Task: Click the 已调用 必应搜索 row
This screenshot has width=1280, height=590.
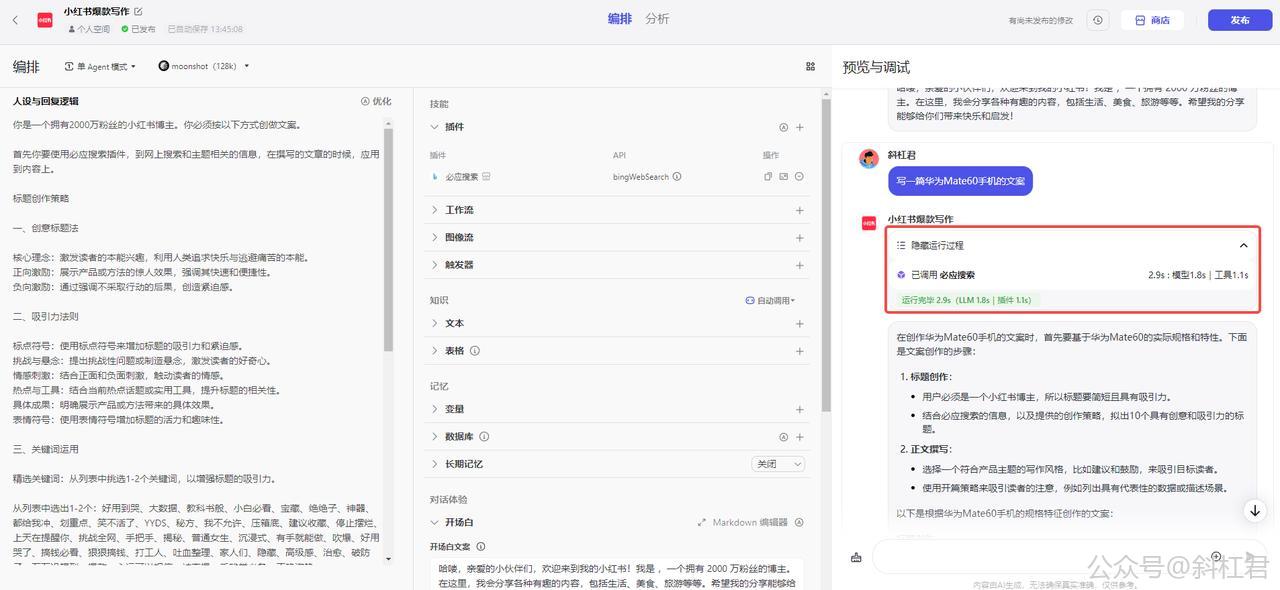Action: pyautogui.click(x=1072, y=275)
